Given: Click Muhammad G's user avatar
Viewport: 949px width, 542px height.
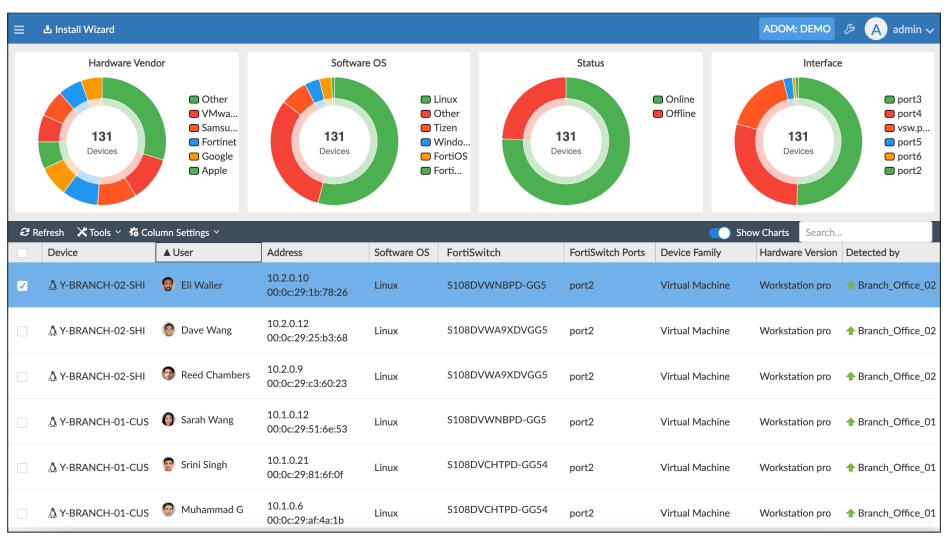Looking at the screenshot, I should click(x=168, y=510).
